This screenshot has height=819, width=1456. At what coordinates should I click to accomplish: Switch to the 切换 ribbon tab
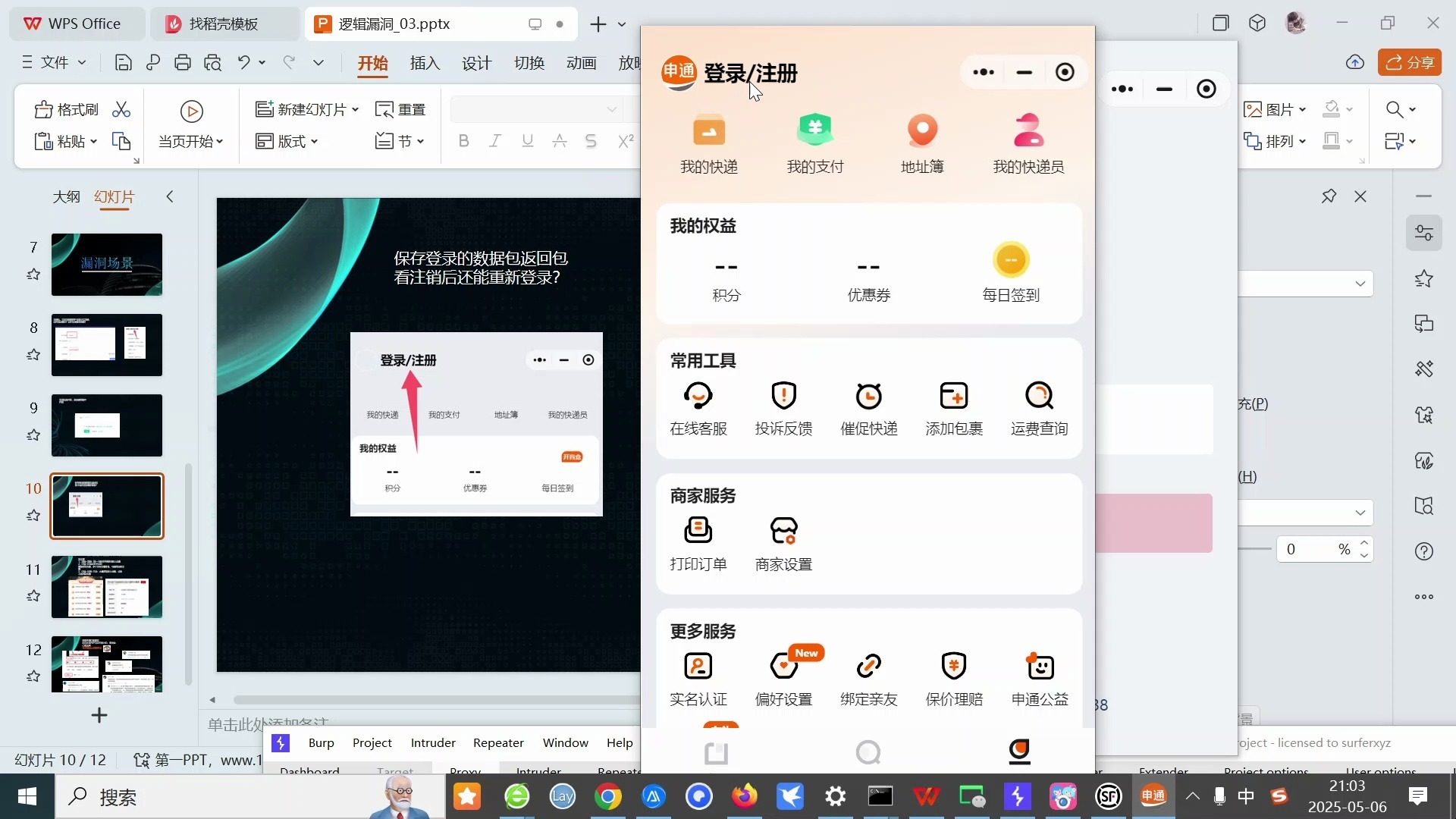point(529,63)
